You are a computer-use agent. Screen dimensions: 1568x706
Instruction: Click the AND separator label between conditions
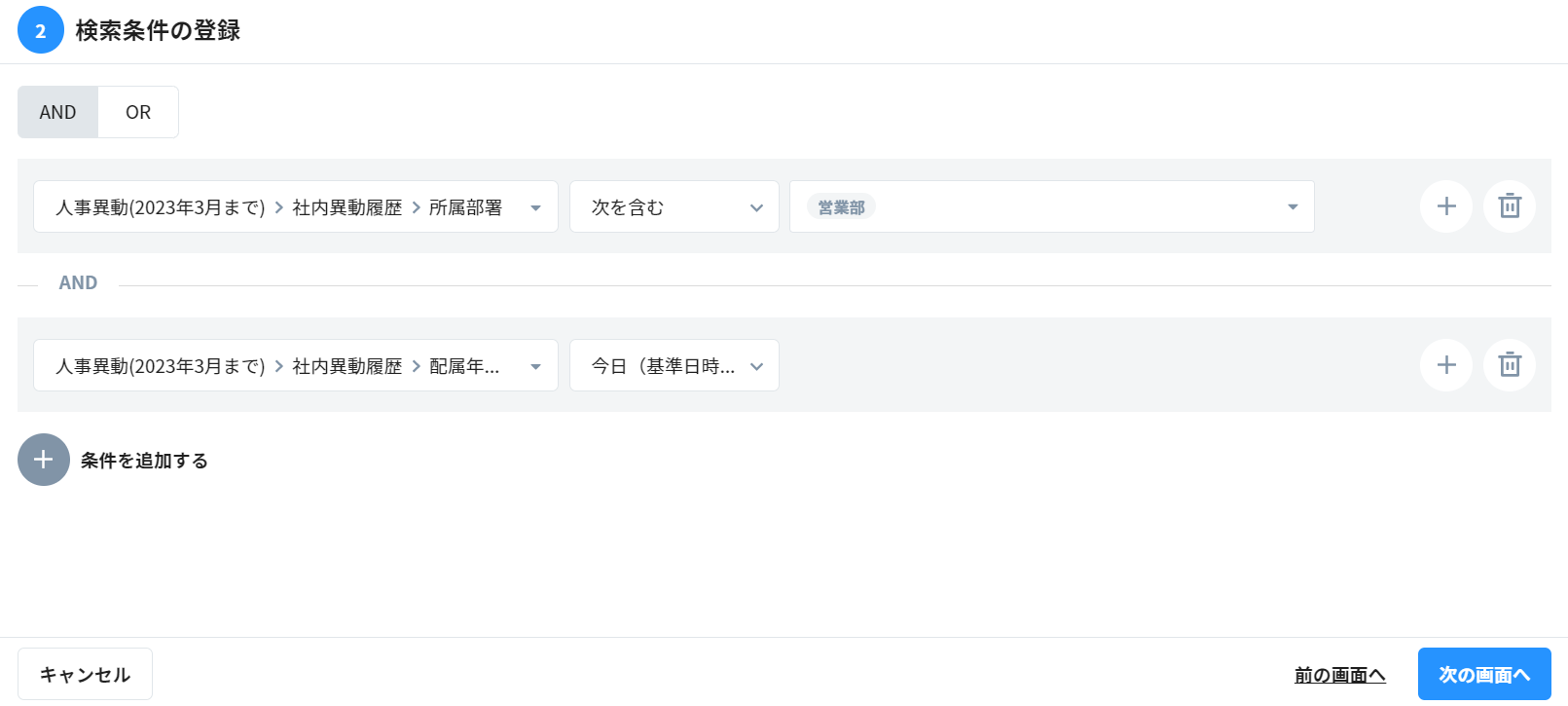(78, 283)
